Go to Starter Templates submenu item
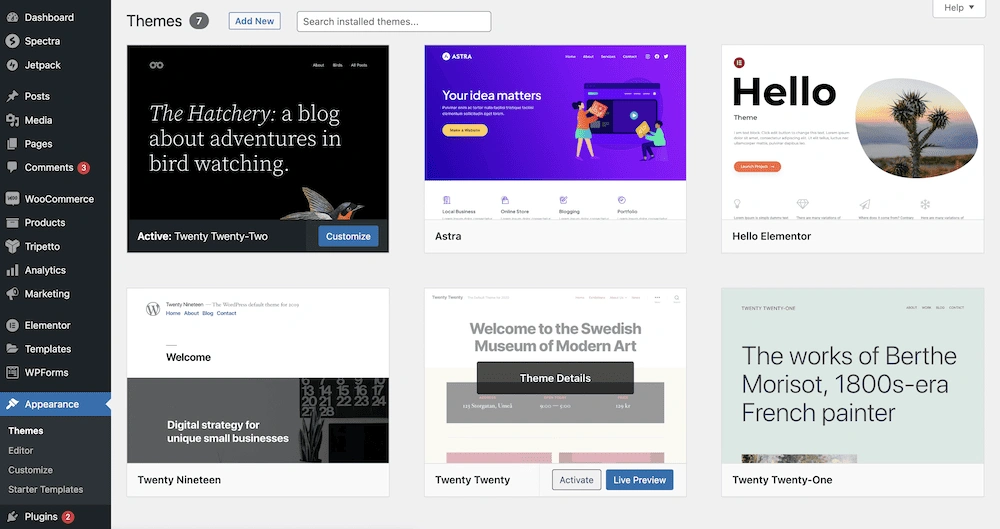The height and width of the screenshot is (529, 1000). point(45,490)
